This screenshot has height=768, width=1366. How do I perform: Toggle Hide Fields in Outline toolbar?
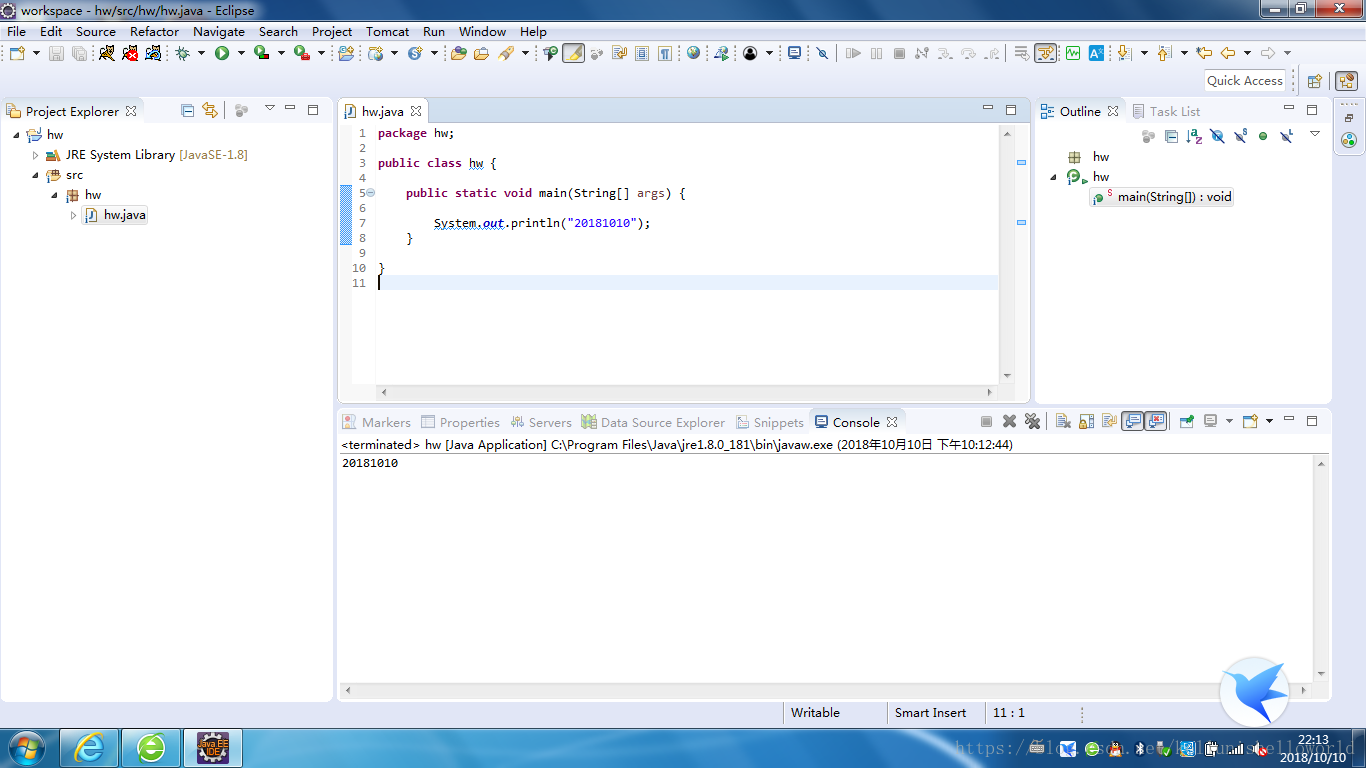(1217, 136)
